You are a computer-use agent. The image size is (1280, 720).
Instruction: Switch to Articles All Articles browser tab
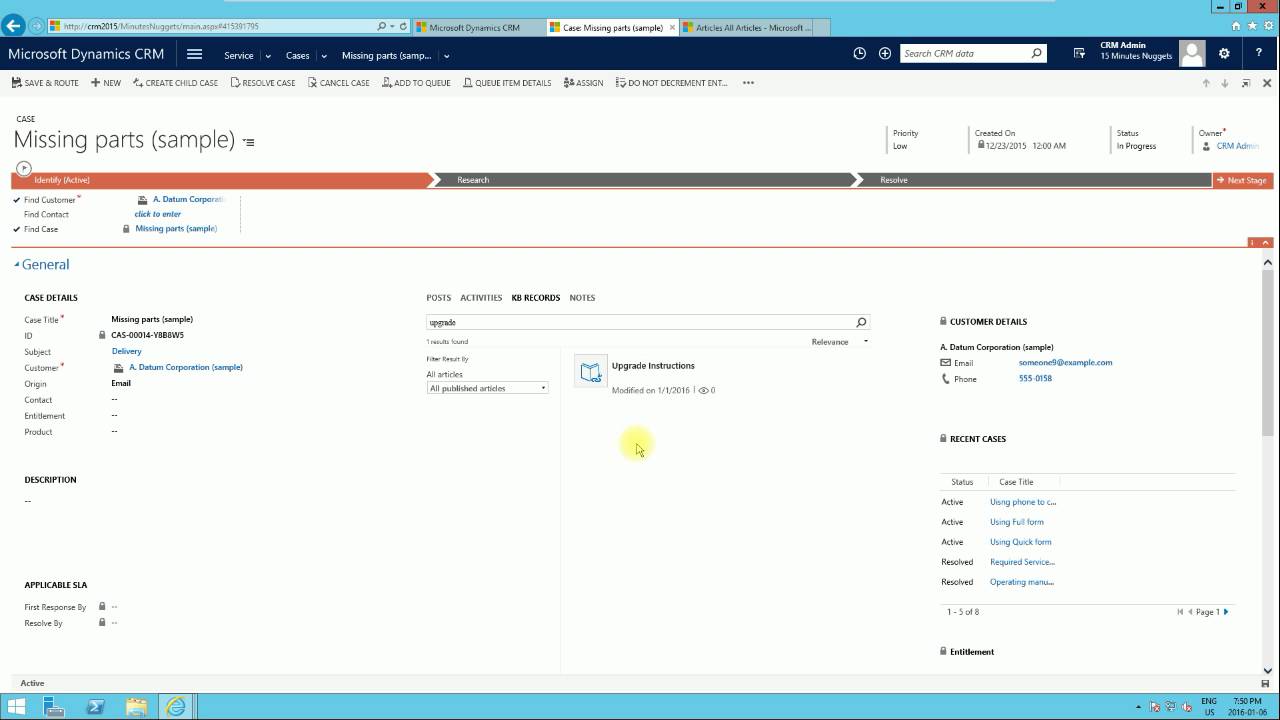coord(754,28)
